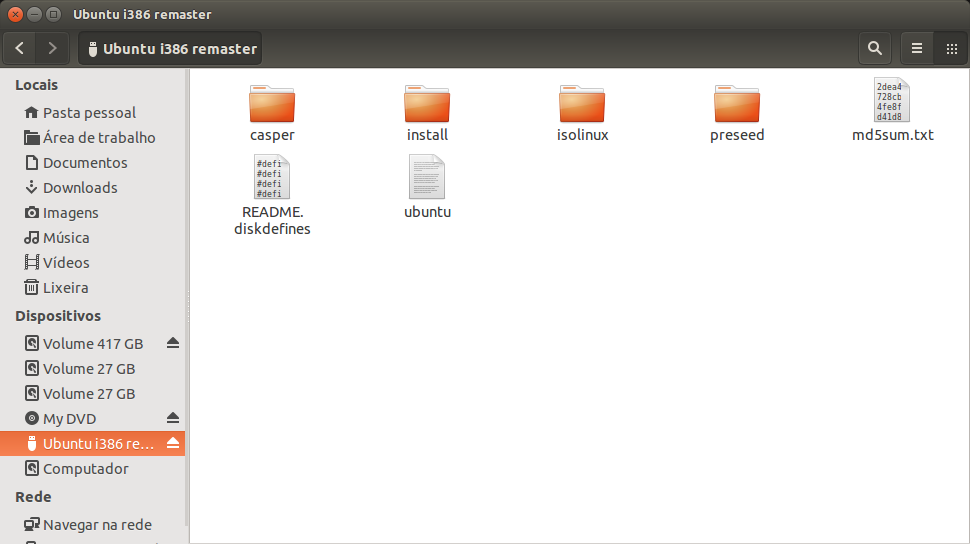Maximize the file manager window

point(54,14)
